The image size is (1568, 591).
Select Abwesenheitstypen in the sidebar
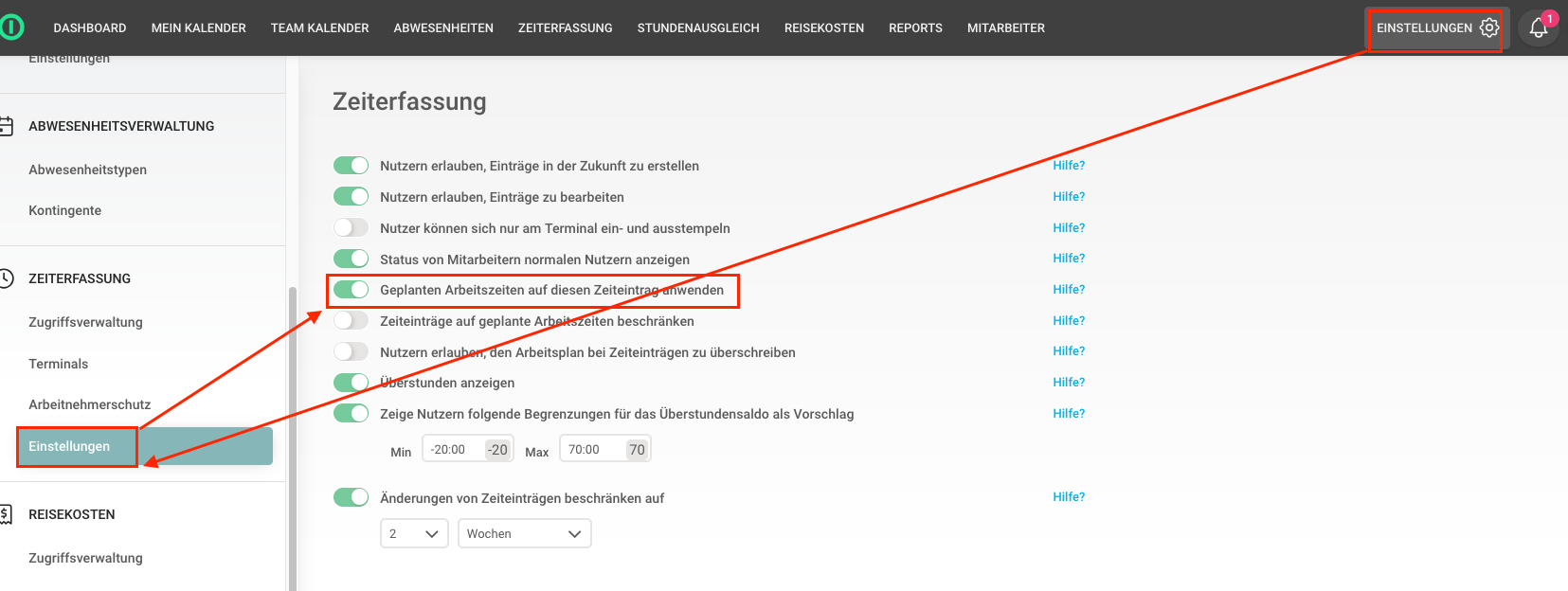[x=88, y=170]
